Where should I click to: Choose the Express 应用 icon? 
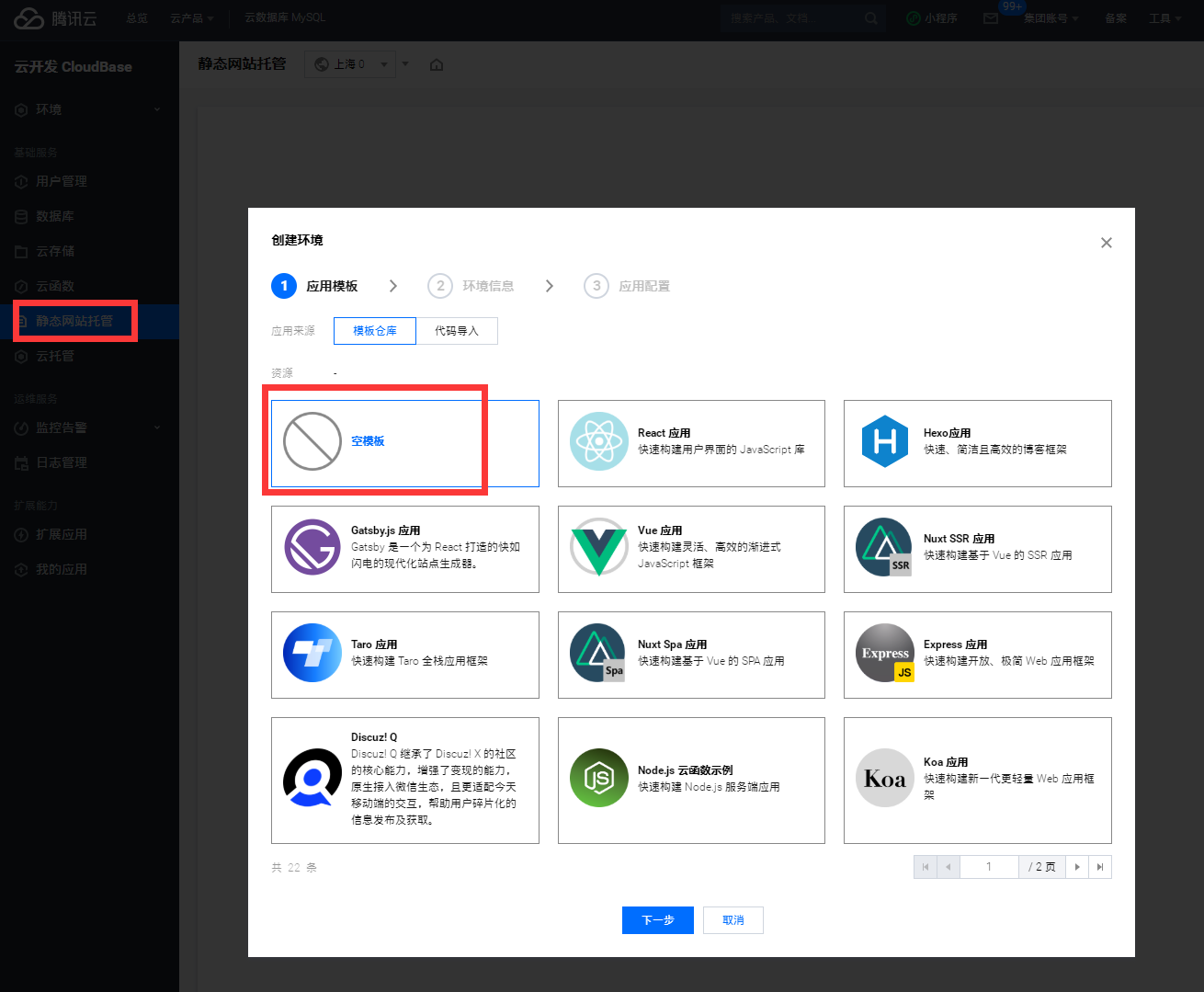coord(885,653)
